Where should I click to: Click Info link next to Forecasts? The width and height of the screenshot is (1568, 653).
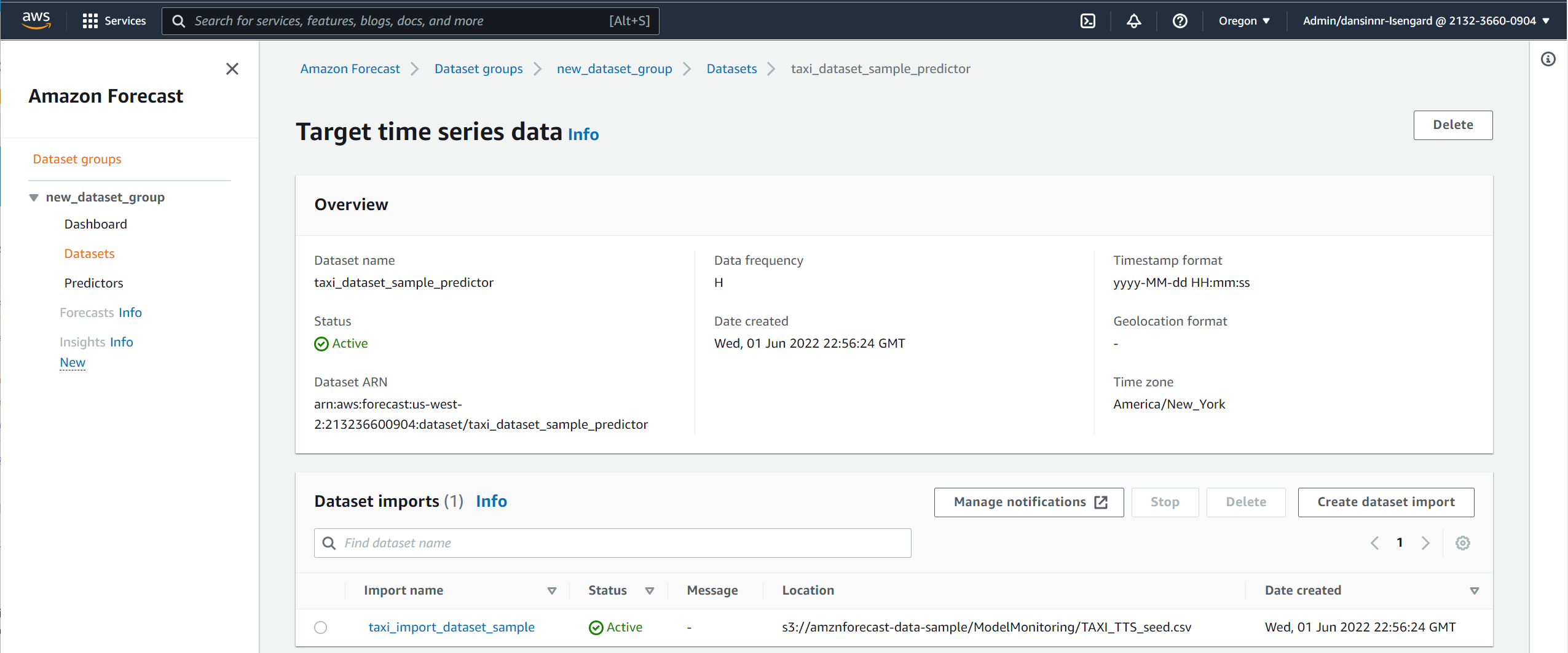click(130, 313)
